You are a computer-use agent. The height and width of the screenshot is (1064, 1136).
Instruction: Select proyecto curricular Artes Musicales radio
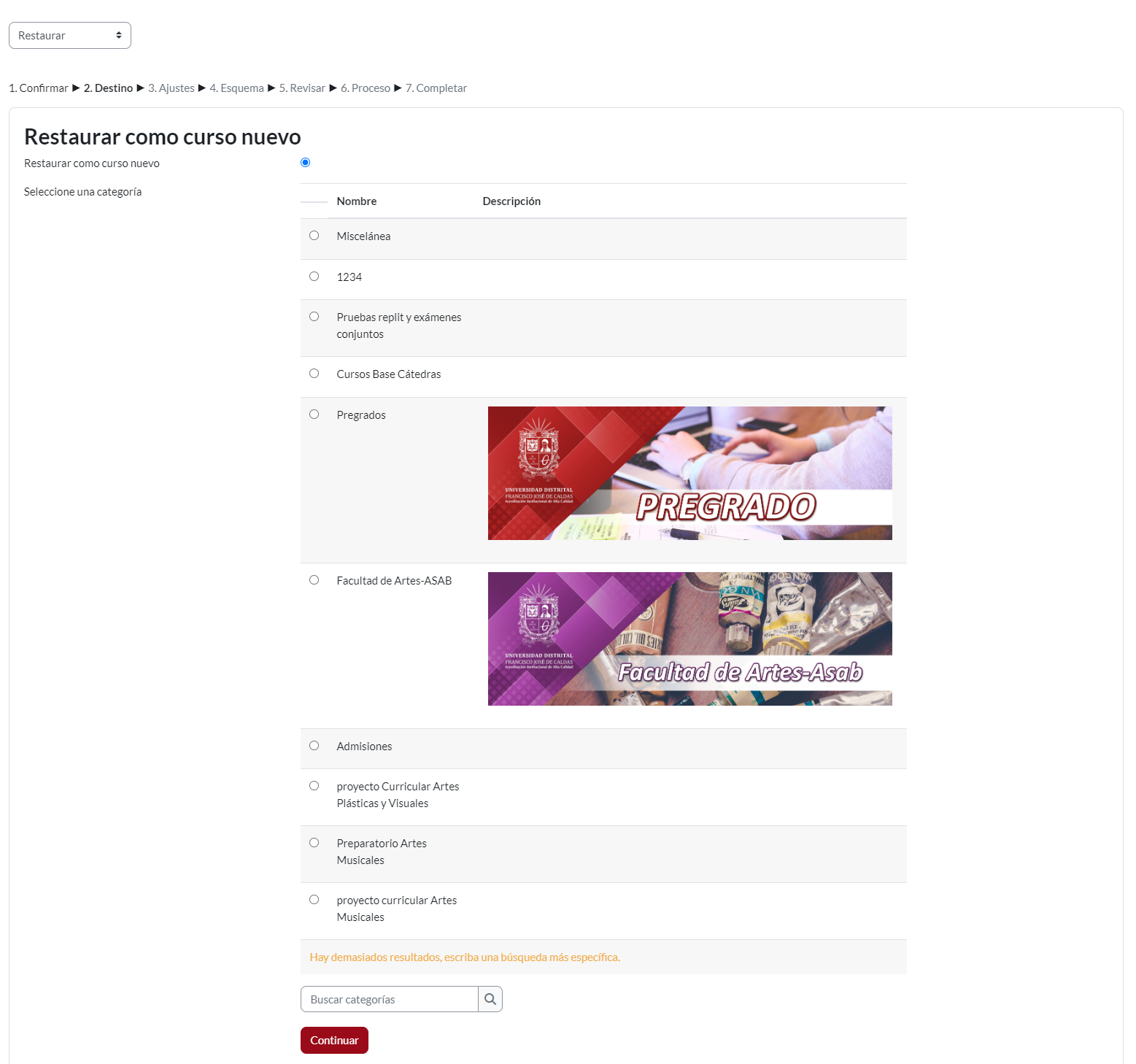tap(314, 900)
